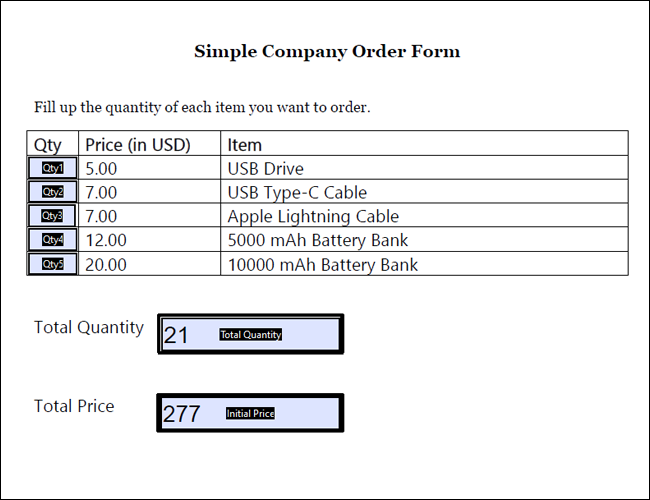Click the '5000 mAh Battery Bank' item
The image size is (650, 500).
point(317,240)
